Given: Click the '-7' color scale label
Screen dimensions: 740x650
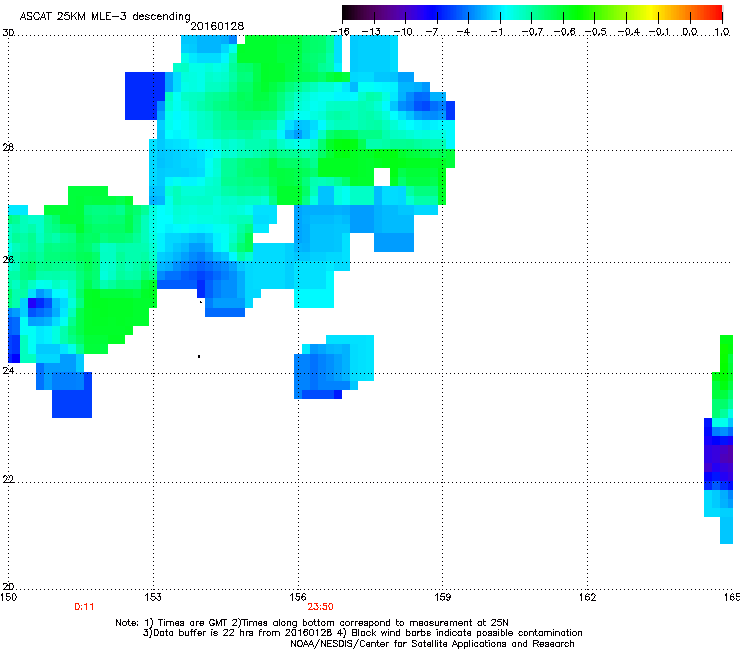Looking at the screenshot, I should point(432,32).
